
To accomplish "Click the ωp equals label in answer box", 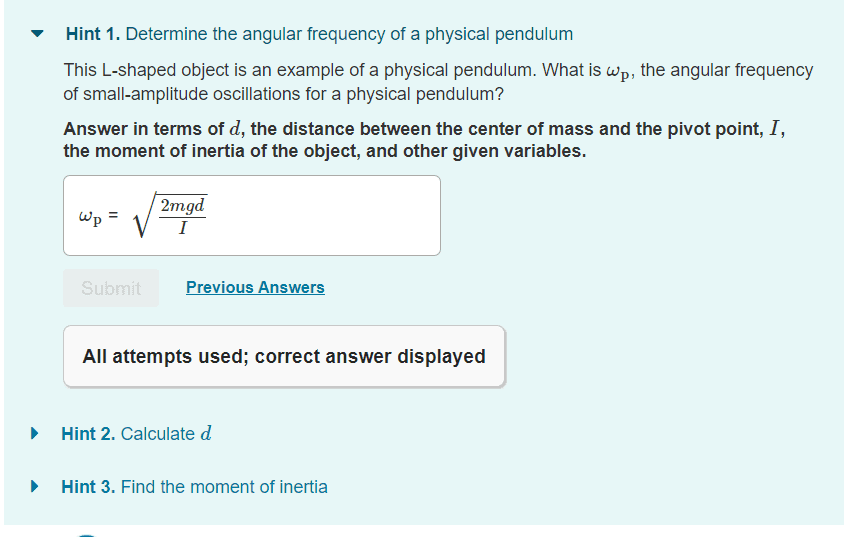I will tap(98, 216).
